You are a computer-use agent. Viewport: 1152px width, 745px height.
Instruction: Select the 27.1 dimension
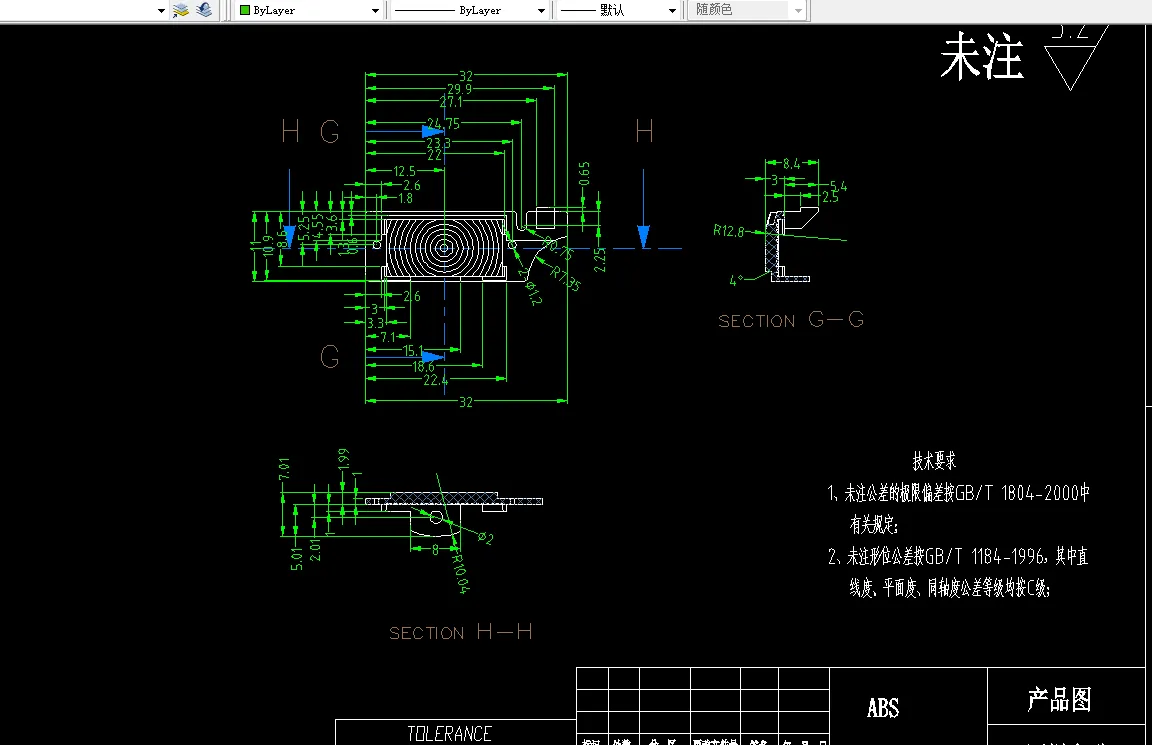tap(451, 102)
